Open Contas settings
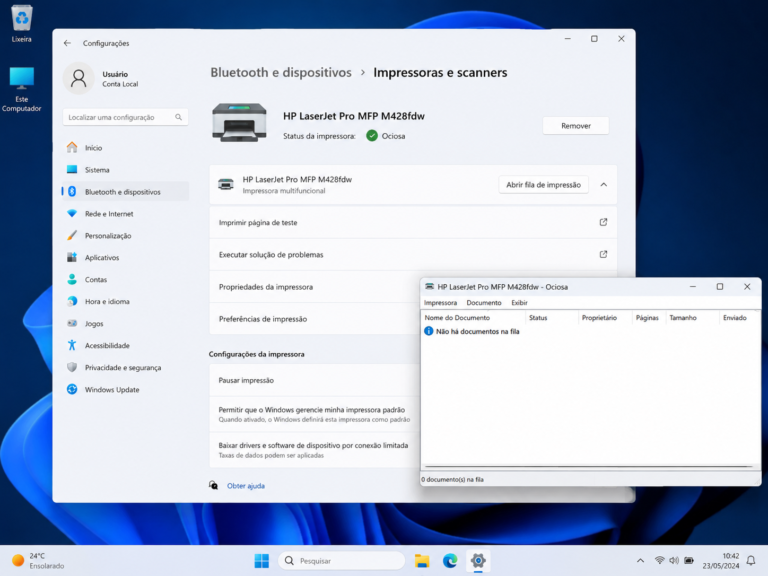Screen dimensions: 768x576 (x=125, y=279)
